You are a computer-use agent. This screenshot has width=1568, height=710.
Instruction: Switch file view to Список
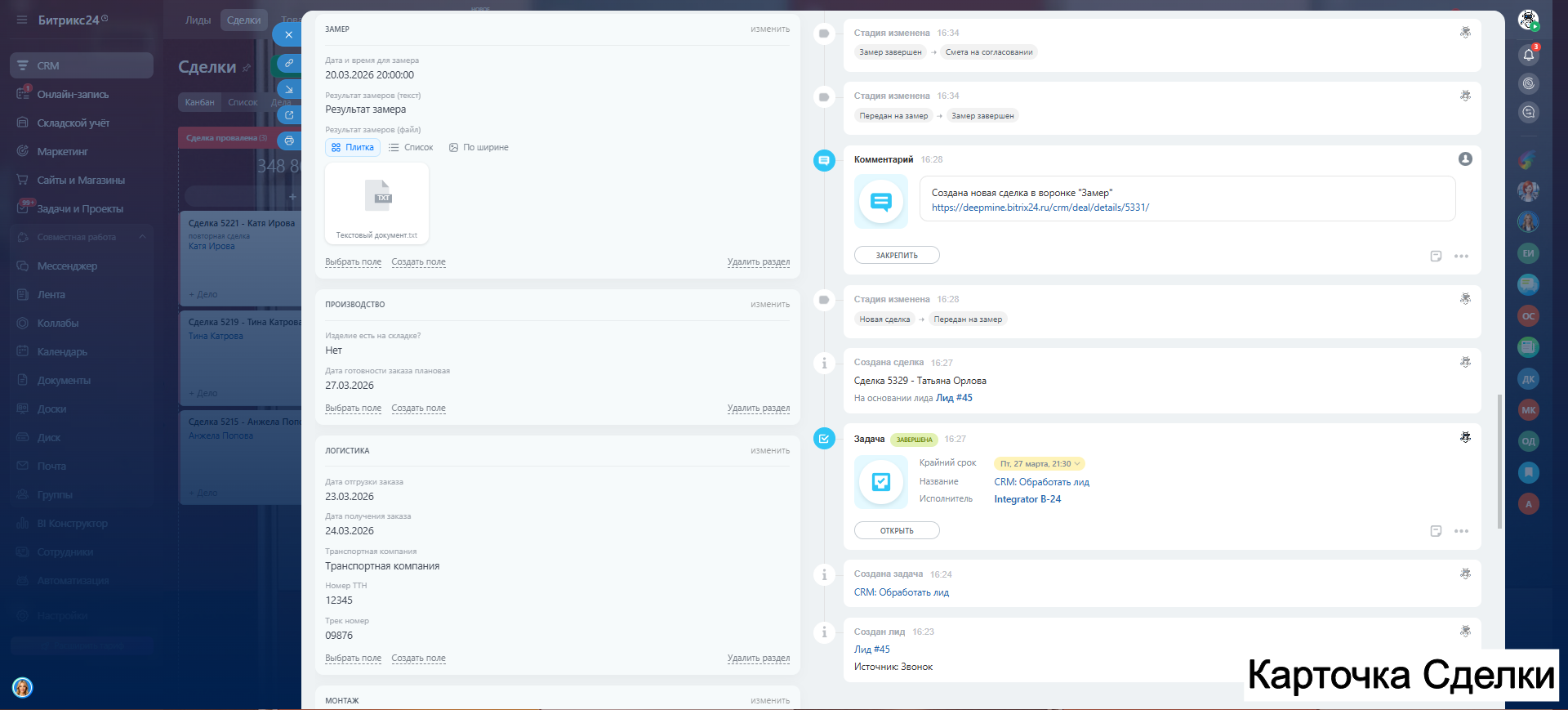[411, 148]
